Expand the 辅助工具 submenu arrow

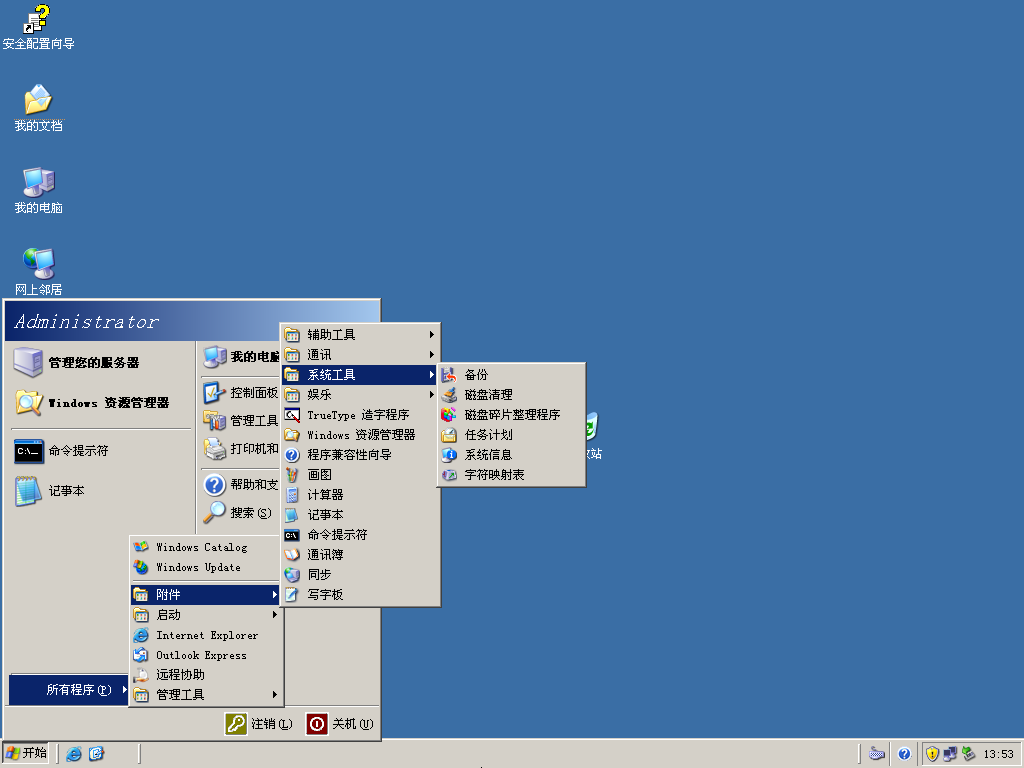pos(432,335)
